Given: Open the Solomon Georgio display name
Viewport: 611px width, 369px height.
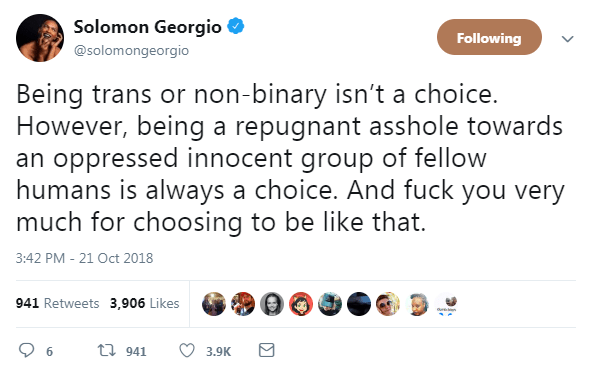Looking at the screenshot, I should tap(148, 27).
